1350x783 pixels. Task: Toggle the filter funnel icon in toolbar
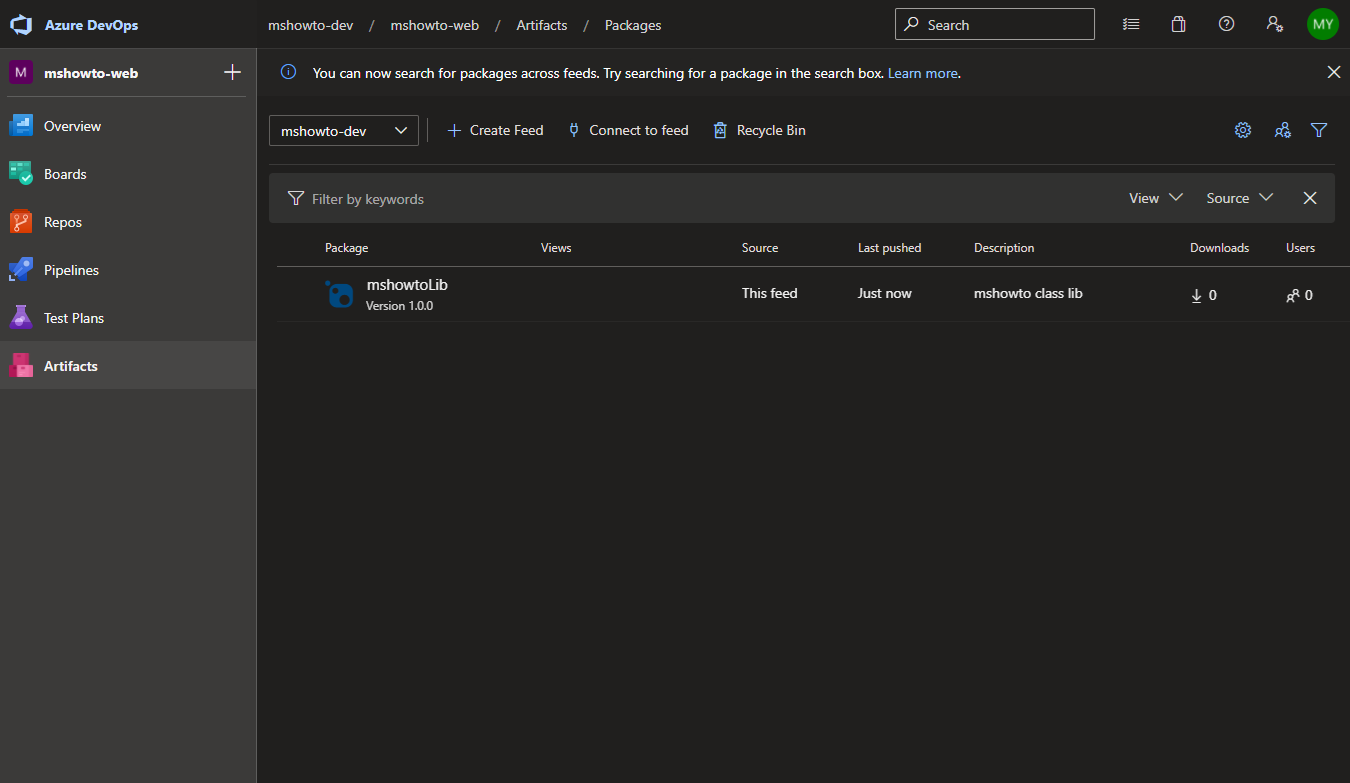1319,130
